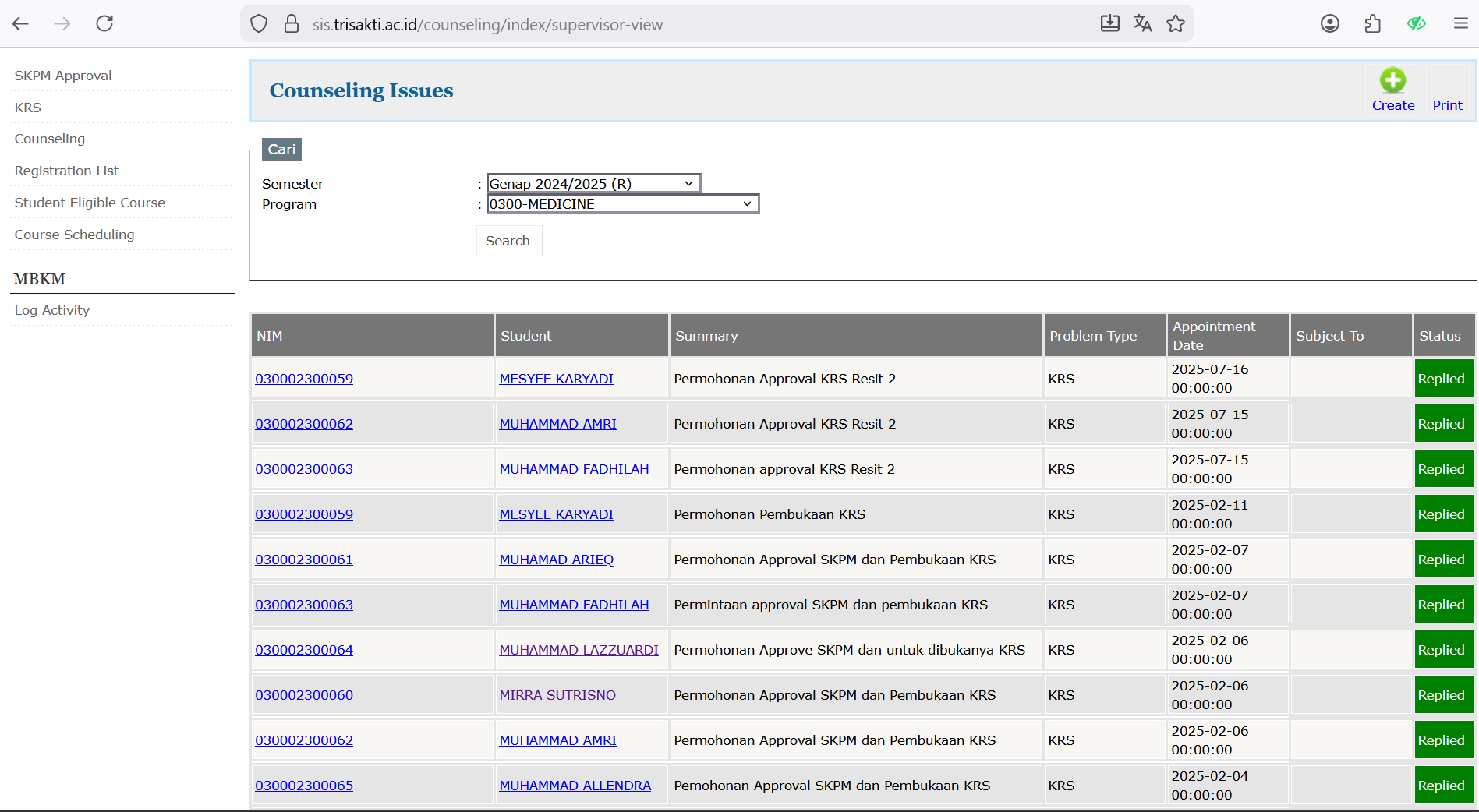Open student link MUHAMAD ARIEQ
Viewport: 1479px width, 812px height.
[x=556, y=560]
